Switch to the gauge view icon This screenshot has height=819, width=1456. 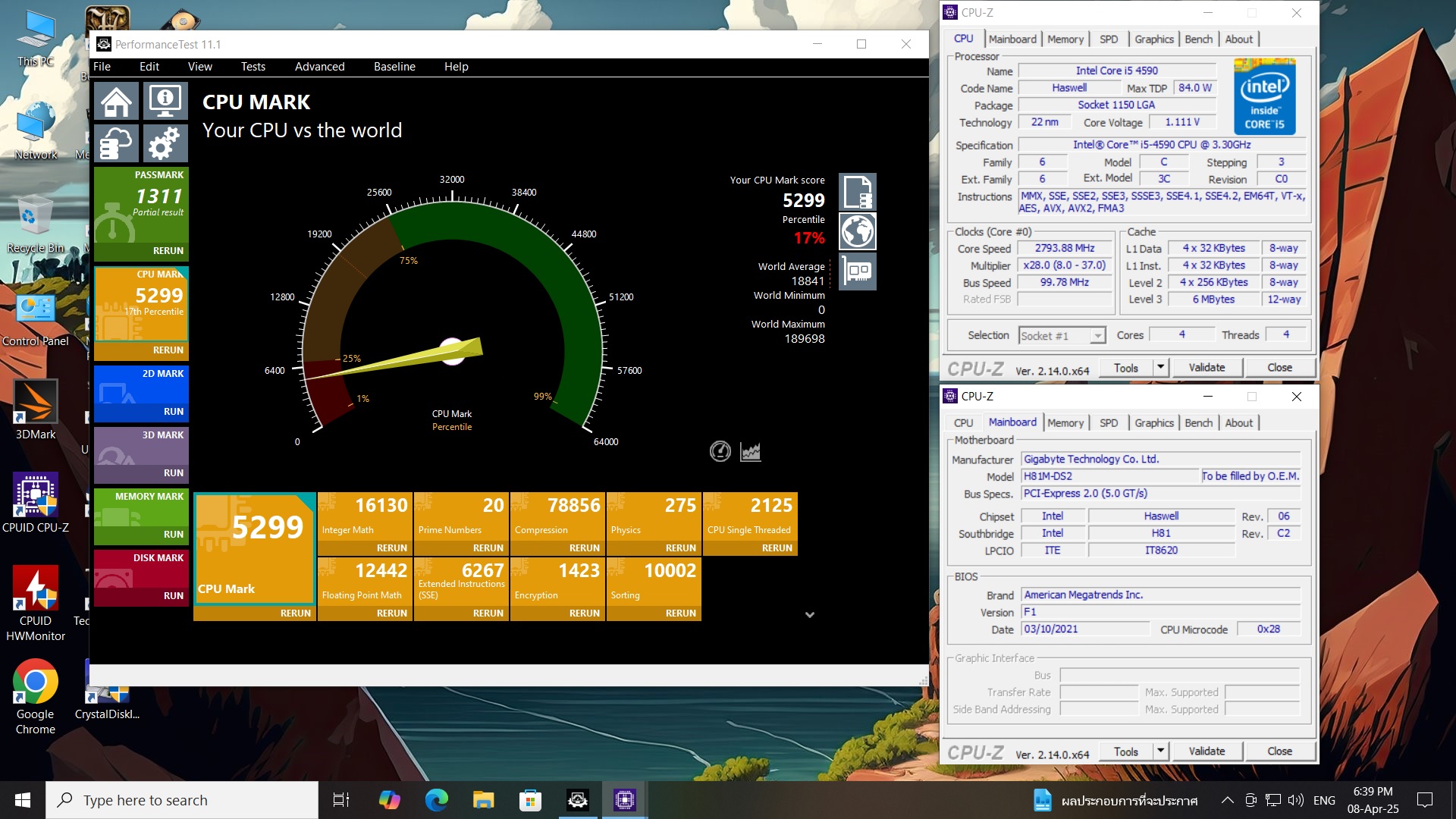(x=720, y=451)
